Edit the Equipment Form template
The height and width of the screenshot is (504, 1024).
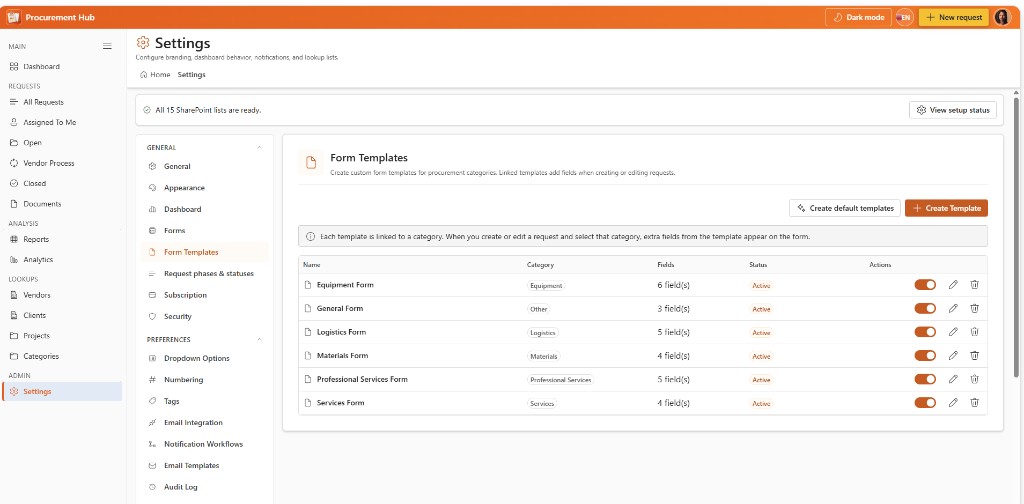[x=953, y=285]
